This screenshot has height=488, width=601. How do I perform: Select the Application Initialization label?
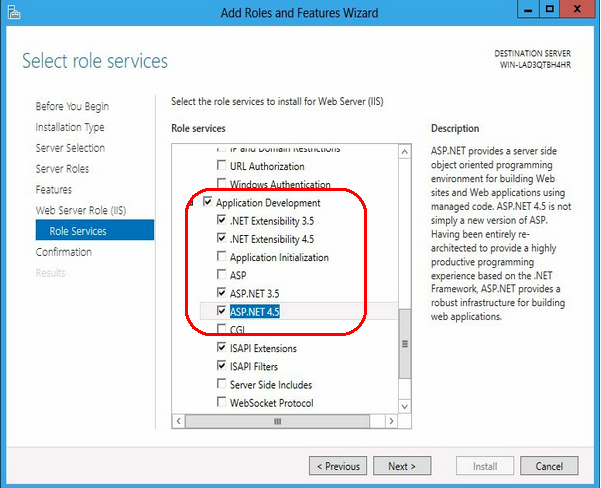click(279, 257)
